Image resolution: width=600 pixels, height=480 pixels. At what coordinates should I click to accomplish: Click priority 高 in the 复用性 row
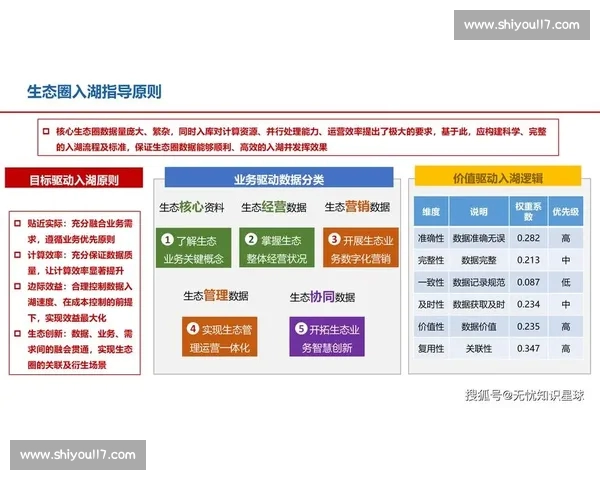click(566, 349)
